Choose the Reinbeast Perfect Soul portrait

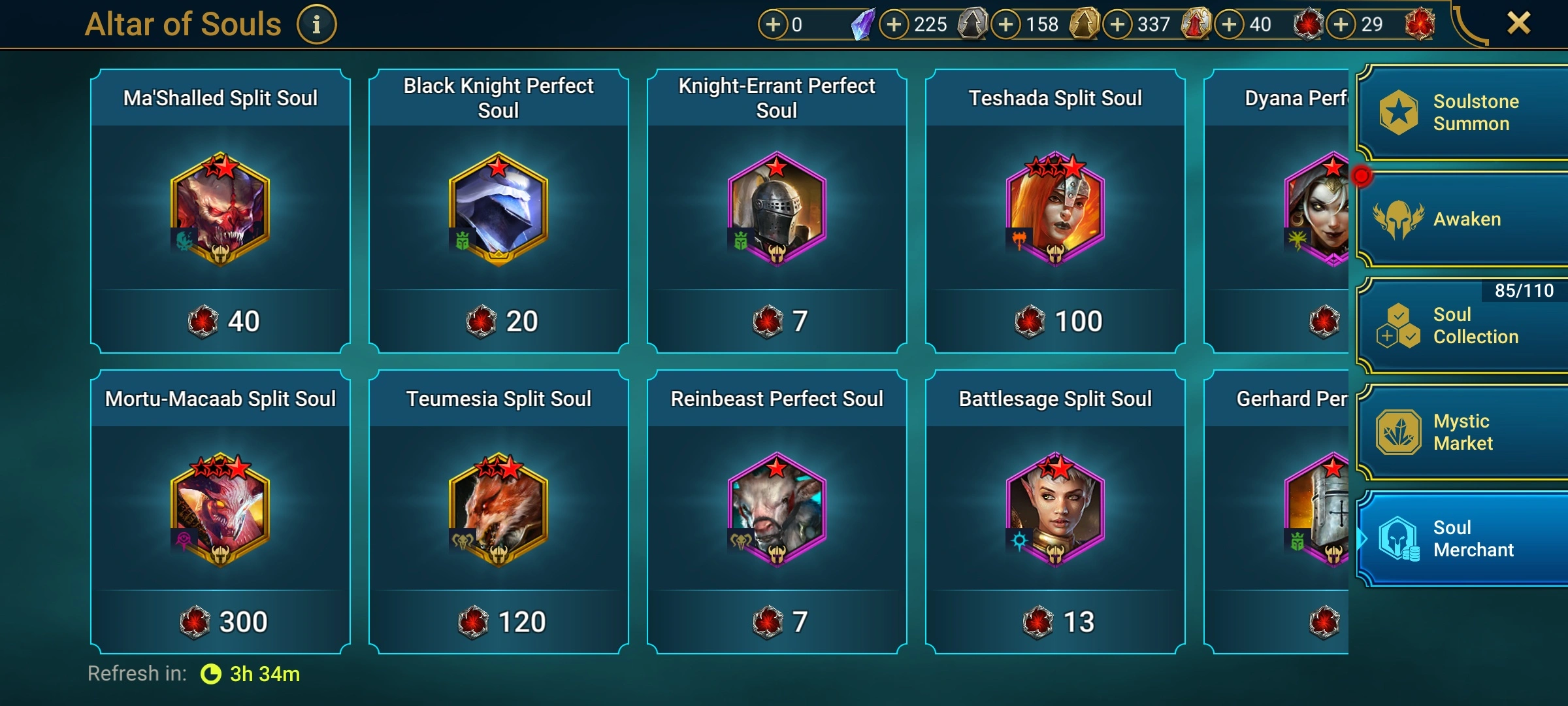(777, 509)
